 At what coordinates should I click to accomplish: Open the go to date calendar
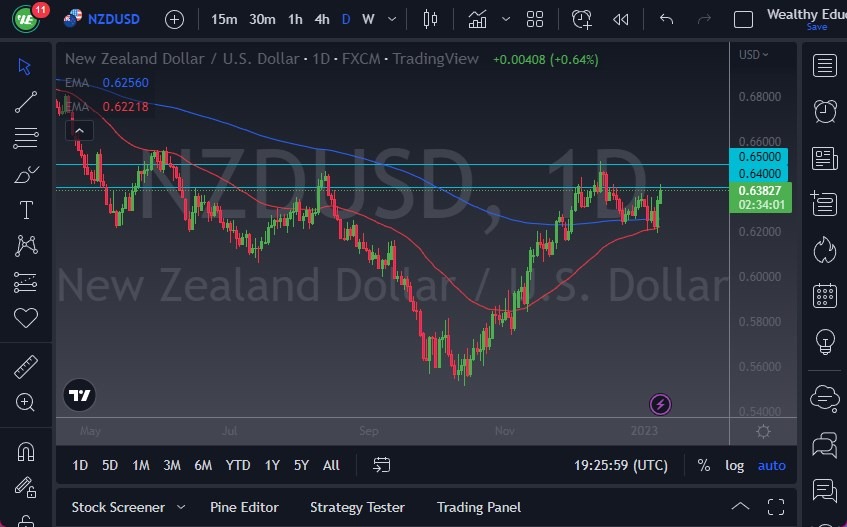[381, 465]
